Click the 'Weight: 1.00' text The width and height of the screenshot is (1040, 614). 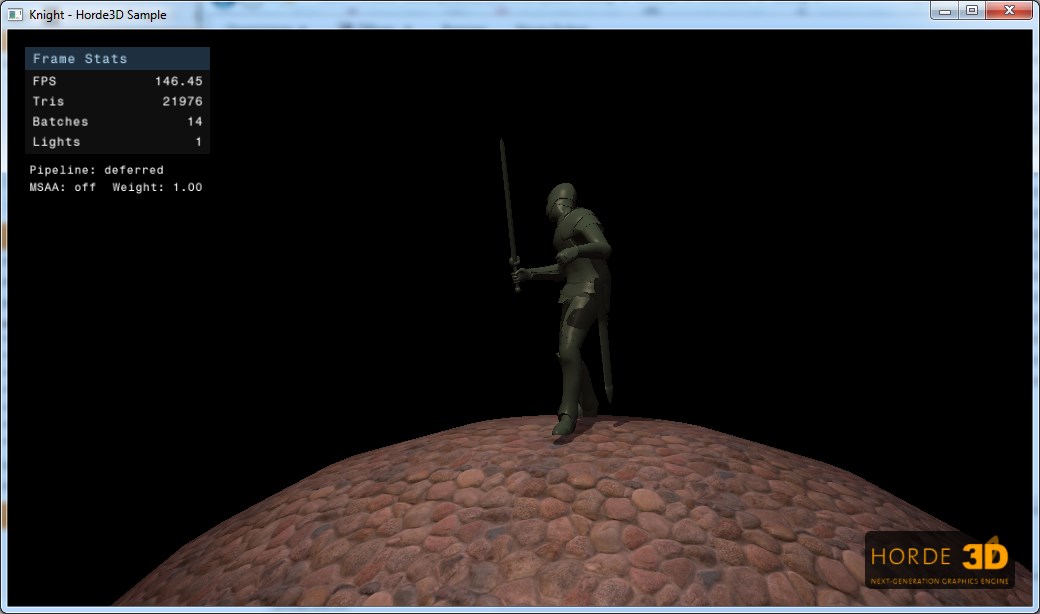157,187
